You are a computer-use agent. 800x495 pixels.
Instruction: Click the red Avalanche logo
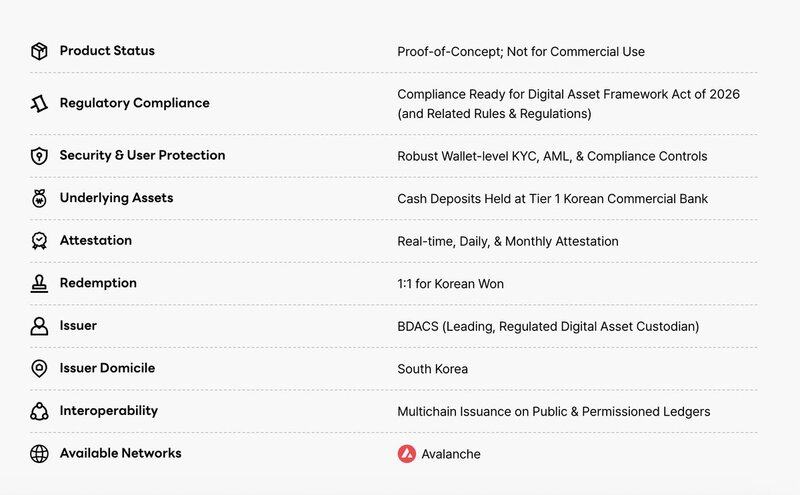click(x=407, y=454)
